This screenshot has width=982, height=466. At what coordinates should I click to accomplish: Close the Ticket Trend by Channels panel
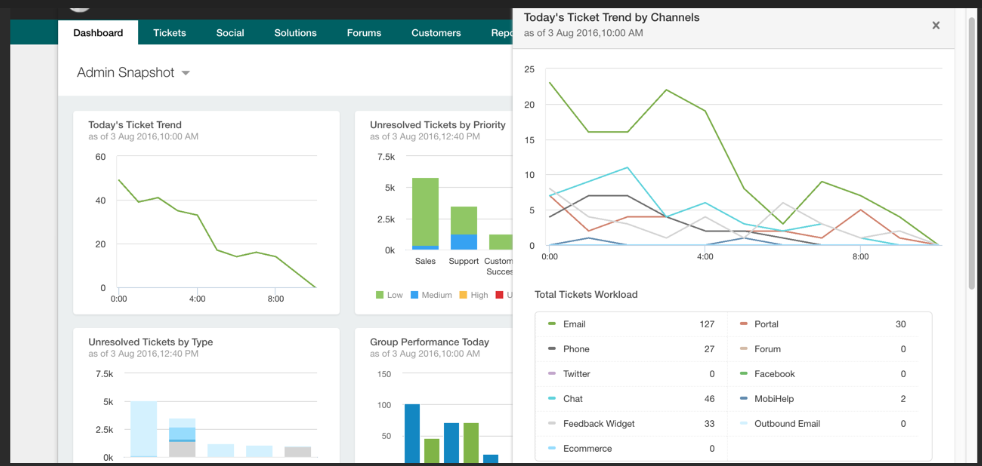(936, 25)
